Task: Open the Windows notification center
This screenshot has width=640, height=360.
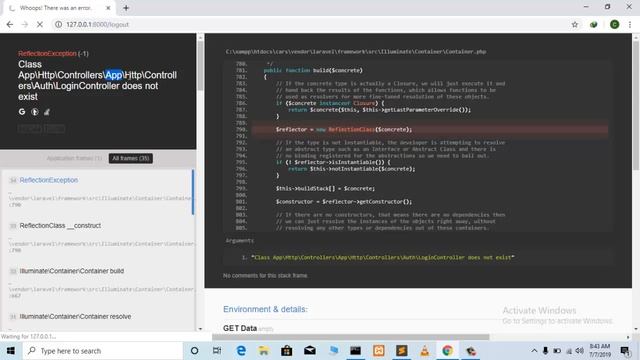Action: [624, 351]
